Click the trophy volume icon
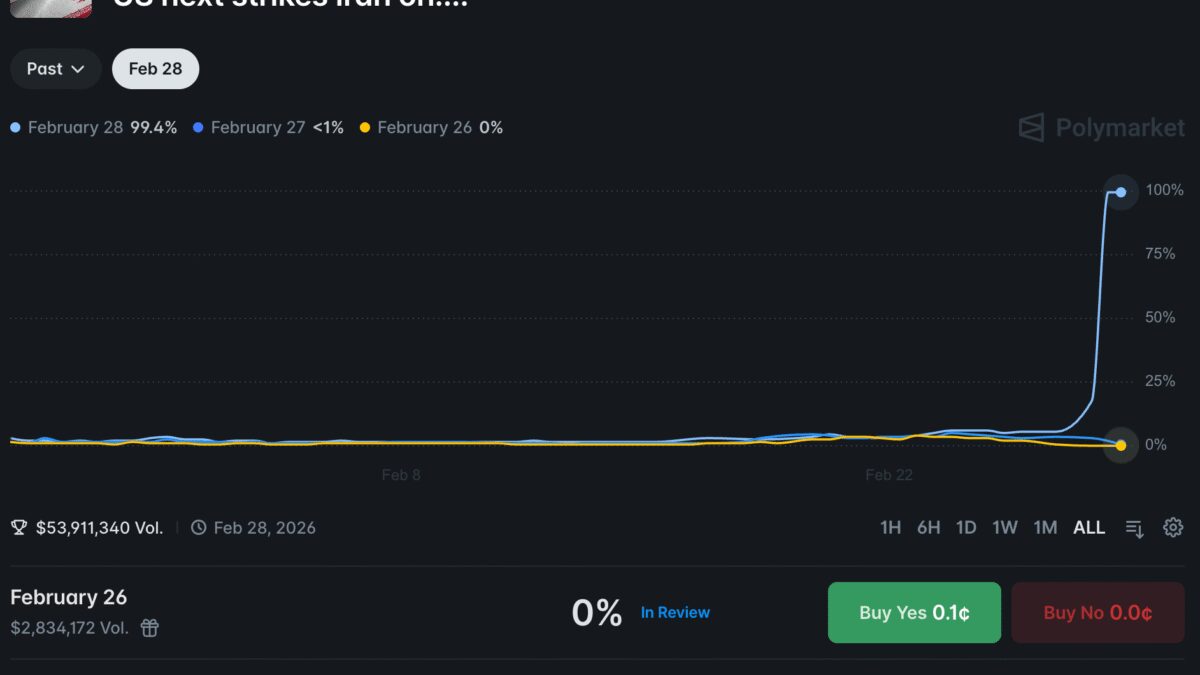 [x=19, y=527]
